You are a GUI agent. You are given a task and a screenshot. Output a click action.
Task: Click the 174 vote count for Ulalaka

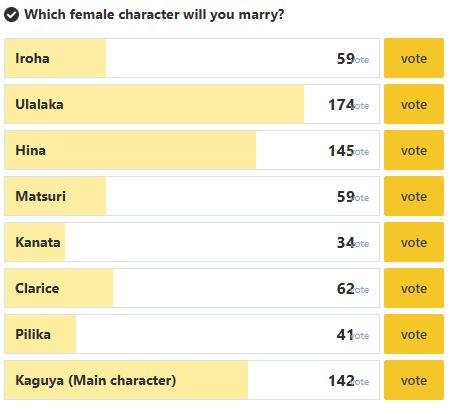pos(341,105)
